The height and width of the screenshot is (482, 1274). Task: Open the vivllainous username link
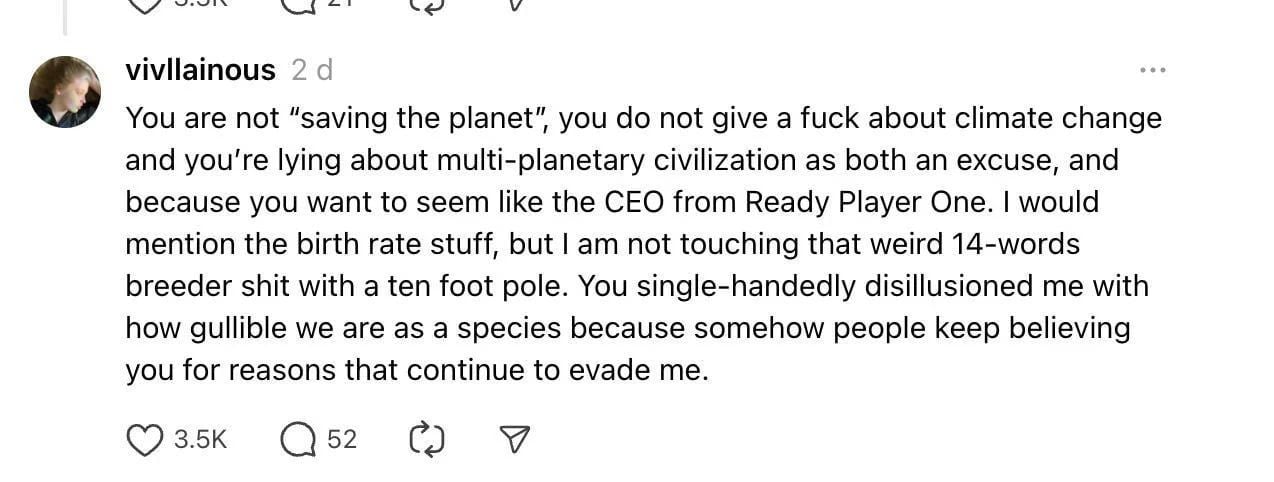pyautogui.click(x=200, y=70)
